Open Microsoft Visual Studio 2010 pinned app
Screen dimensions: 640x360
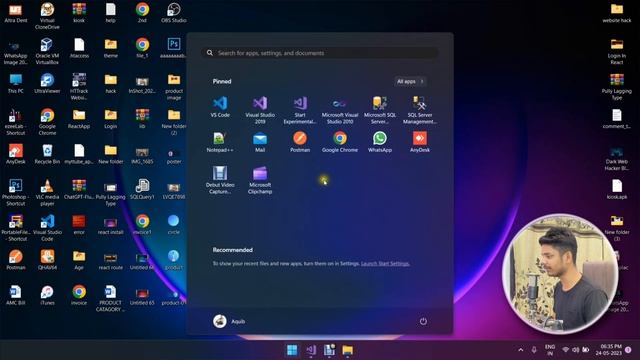tap(340, 110)
